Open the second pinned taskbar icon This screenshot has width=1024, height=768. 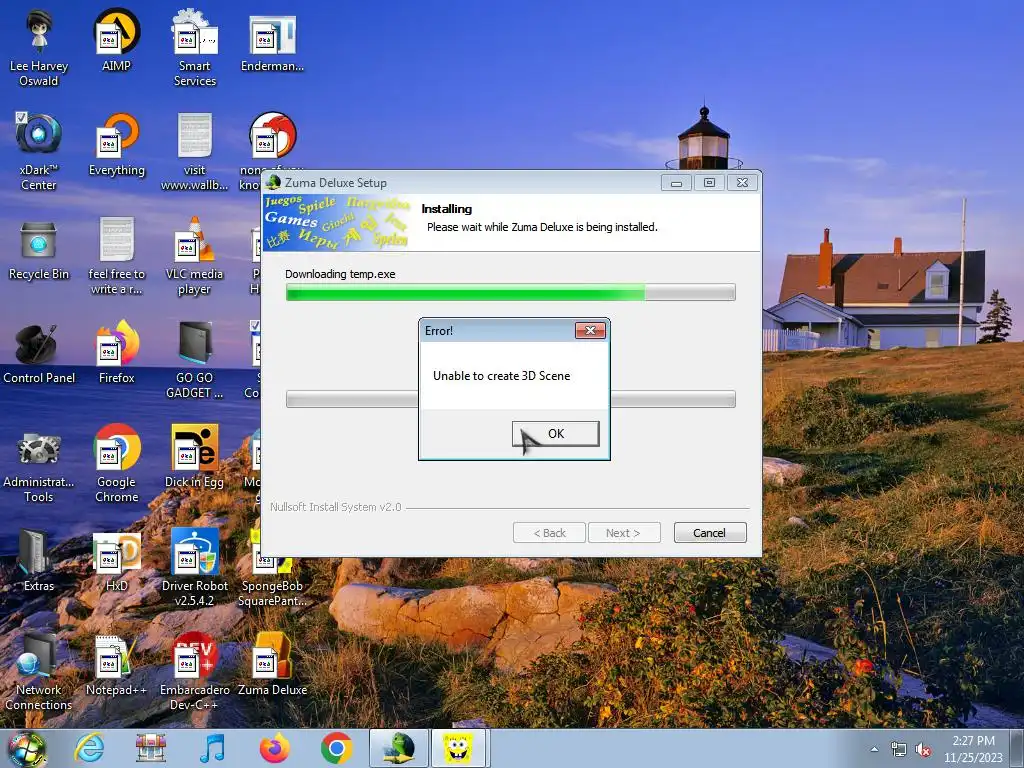151,748
